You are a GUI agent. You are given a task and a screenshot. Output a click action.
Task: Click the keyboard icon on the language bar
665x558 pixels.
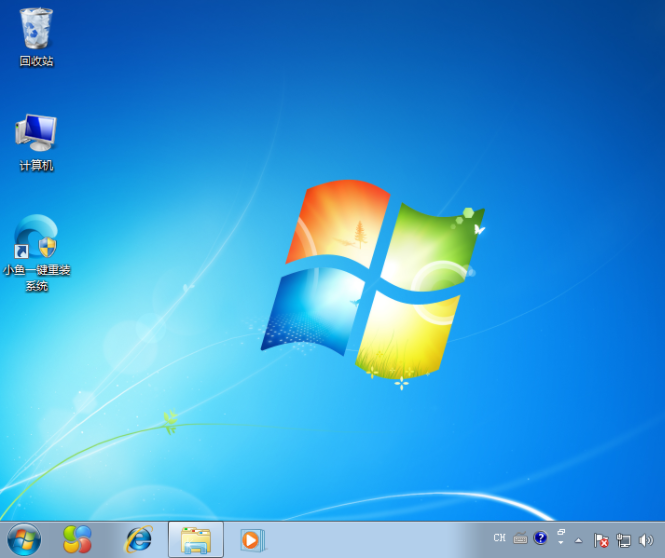[520, 538]
